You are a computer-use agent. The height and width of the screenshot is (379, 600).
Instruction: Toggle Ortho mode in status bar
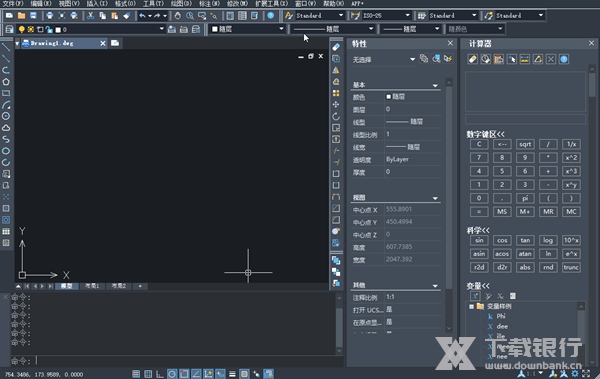tap(160, 374)
